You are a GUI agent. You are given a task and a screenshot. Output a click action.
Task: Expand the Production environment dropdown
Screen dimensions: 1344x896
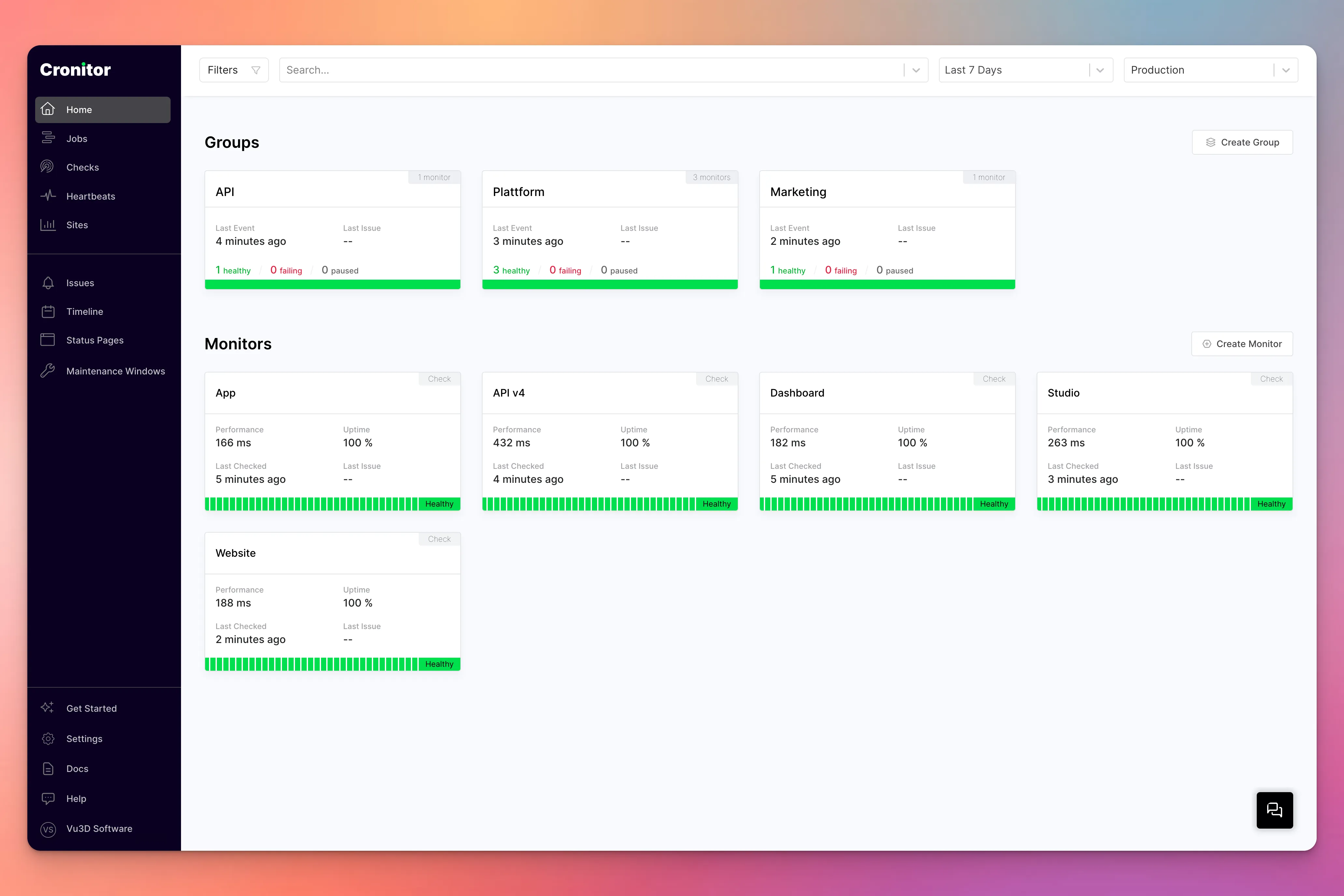[x=1210, y=70]
